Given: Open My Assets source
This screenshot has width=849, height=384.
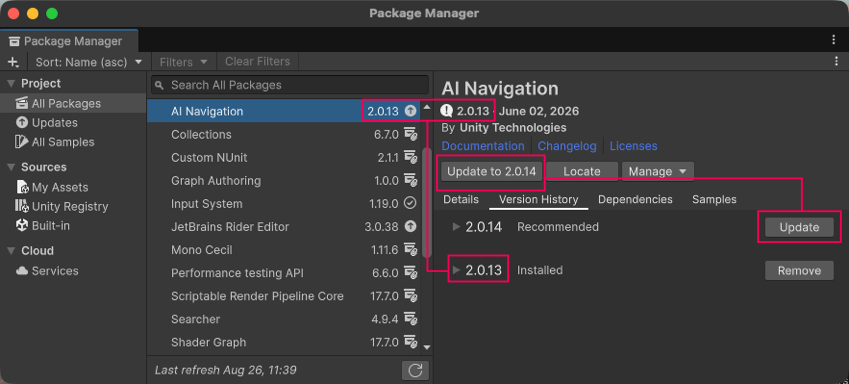Looking at the screenshot, I should point(73,187).
